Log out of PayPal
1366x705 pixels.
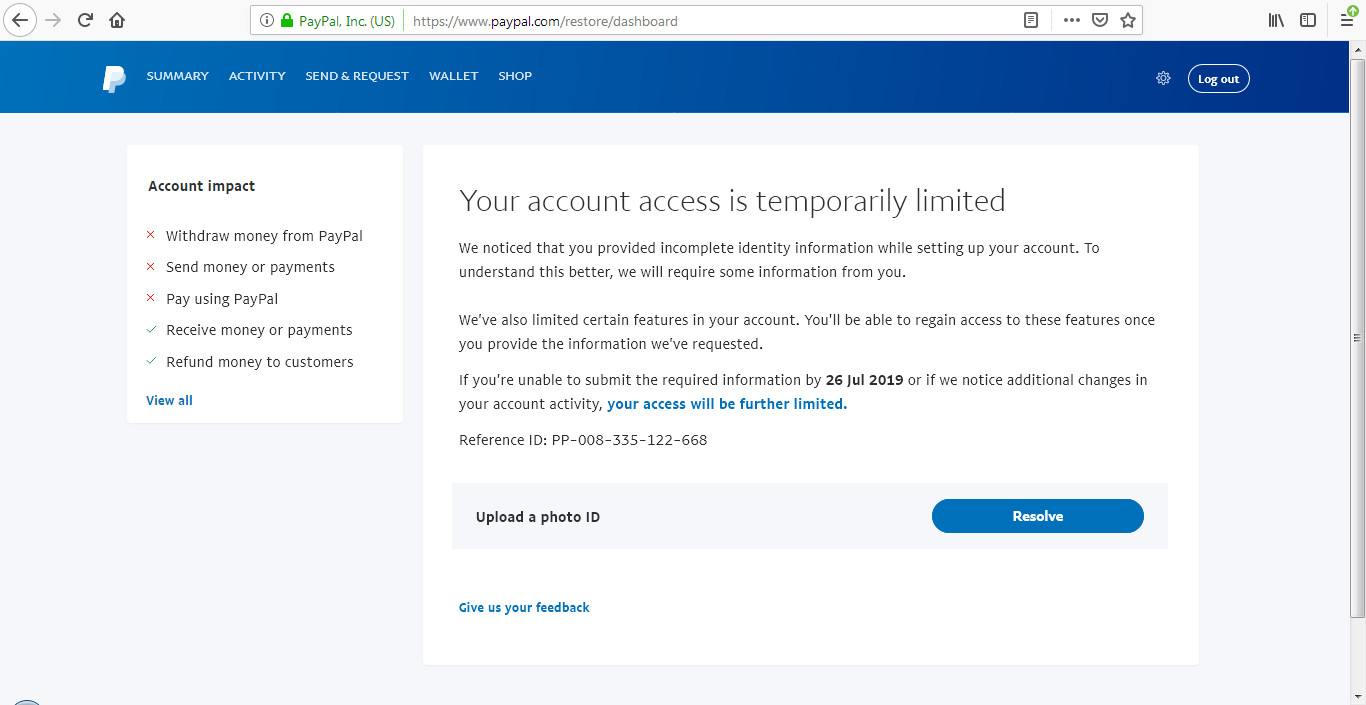tap(1218, 79)
